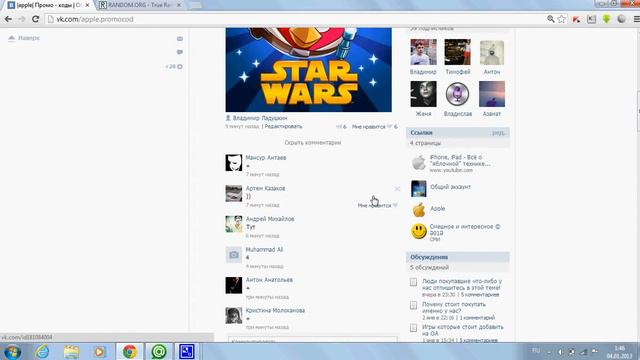The height and width of the screenshot is (360, 640).
Task: Open the Chrome menu button
Action: click(636, 19)
